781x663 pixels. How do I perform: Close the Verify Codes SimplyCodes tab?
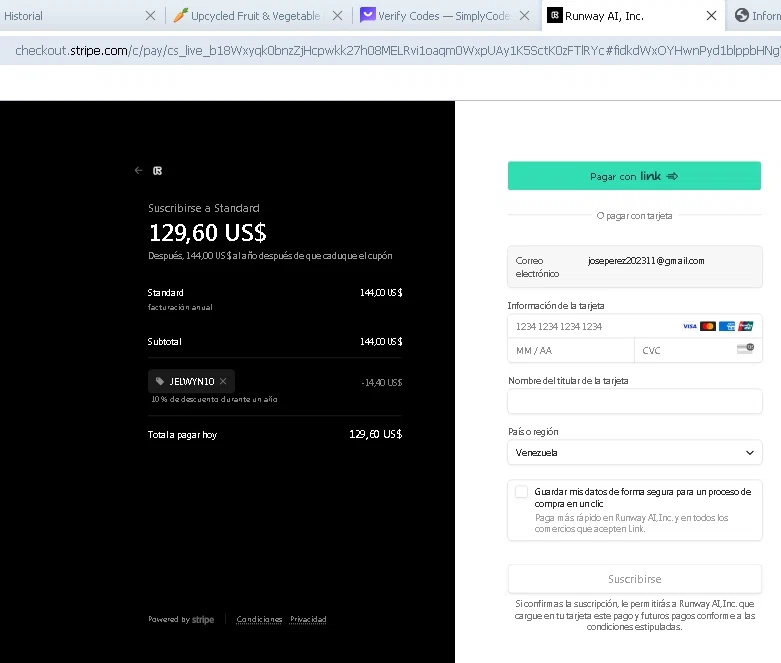coord(524,16)
